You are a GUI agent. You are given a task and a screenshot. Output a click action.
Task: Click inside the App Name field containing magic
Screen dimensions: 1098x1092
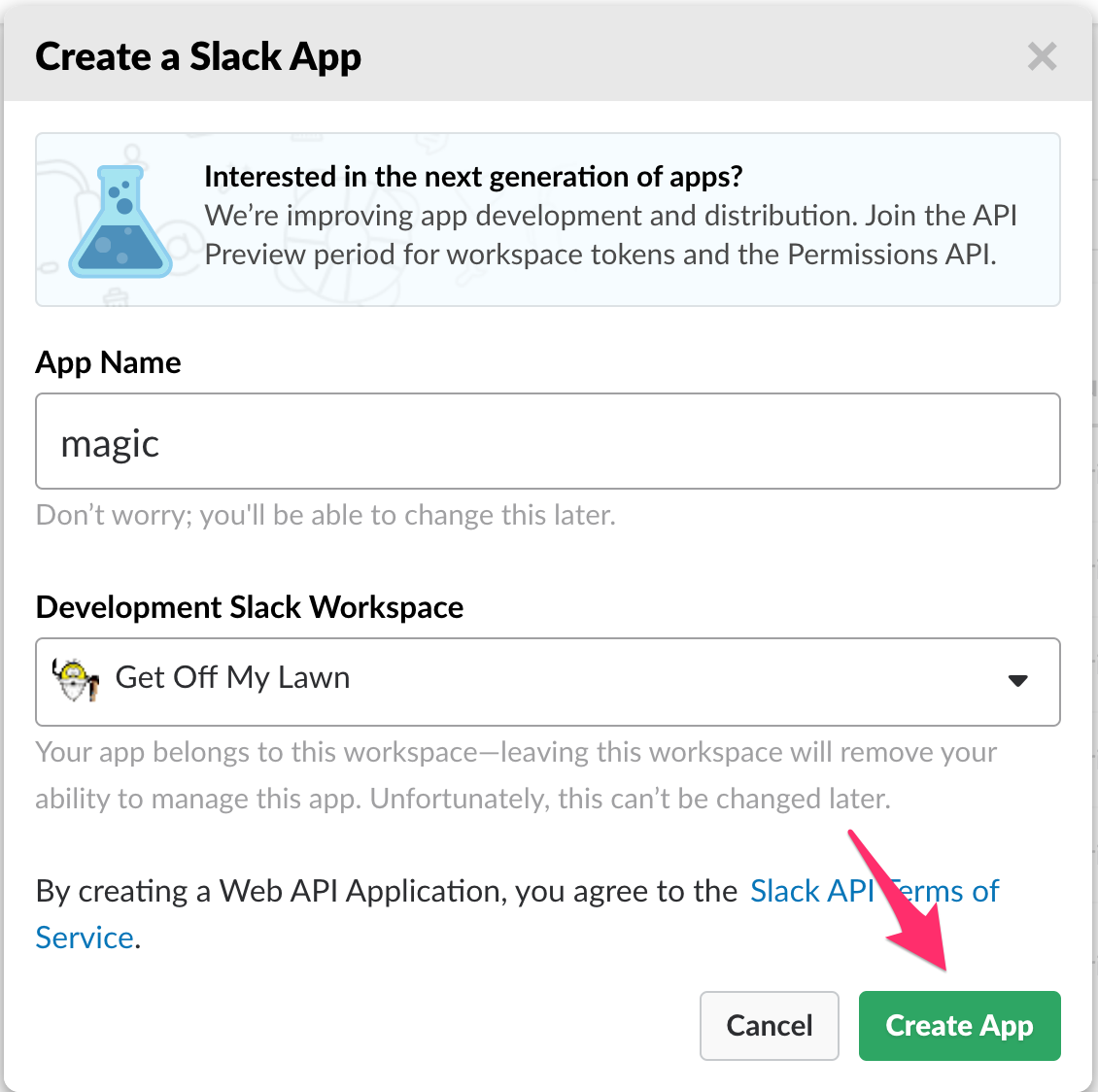click(389, 441)
